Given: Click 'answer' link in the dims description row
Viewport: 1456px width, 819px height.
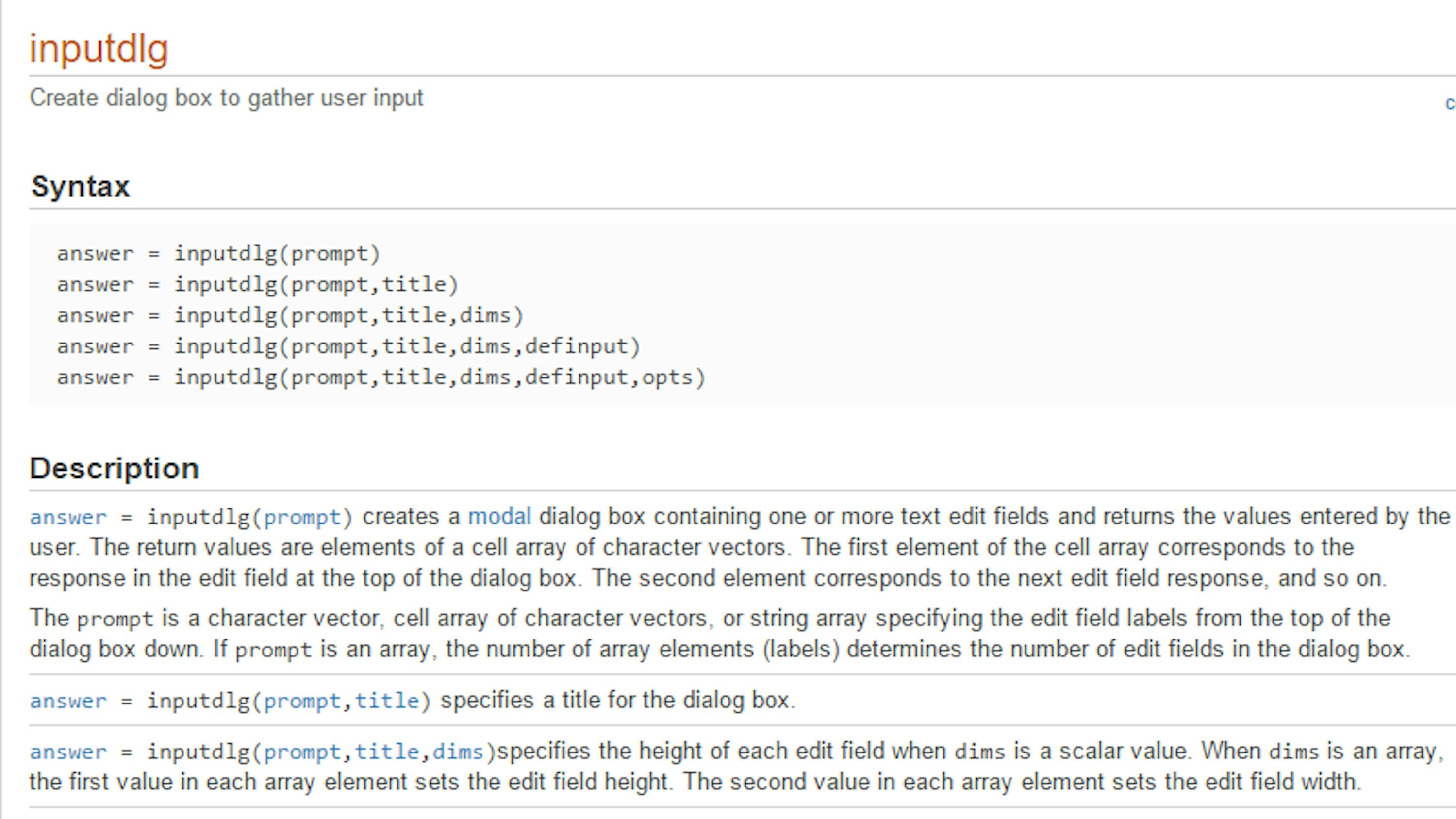Looking at the screenshot, I should 68,753.
